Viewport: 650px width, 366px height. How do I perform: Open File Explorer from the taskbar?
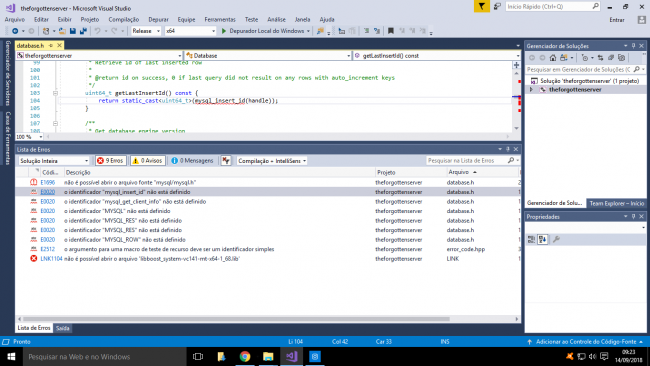[268, 356]
